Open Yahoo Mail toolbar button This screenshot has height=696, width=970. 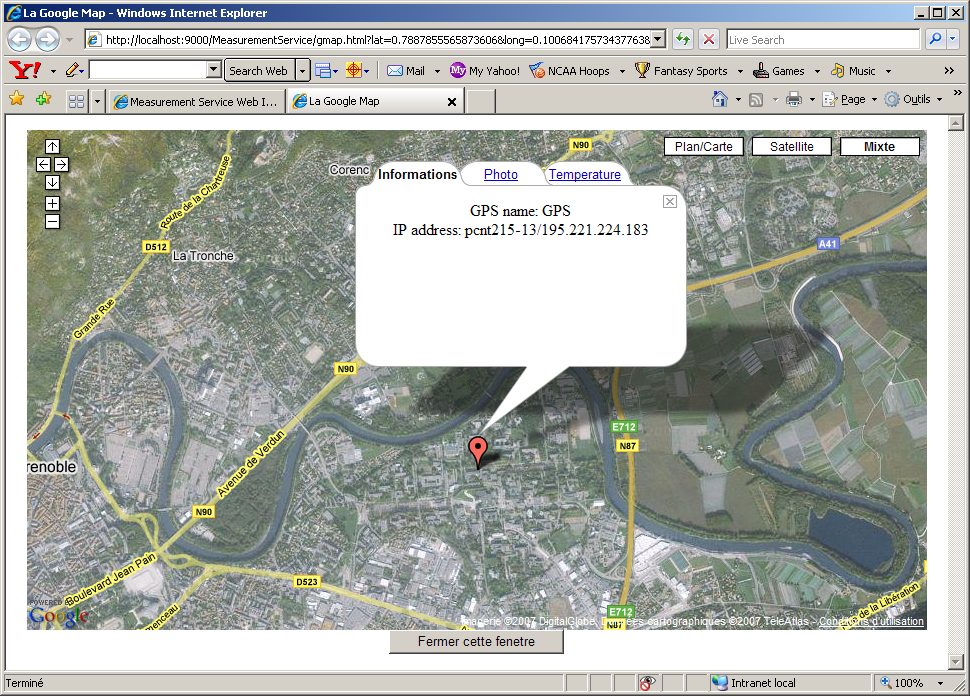pyautogui.click(x=406, y=71)
